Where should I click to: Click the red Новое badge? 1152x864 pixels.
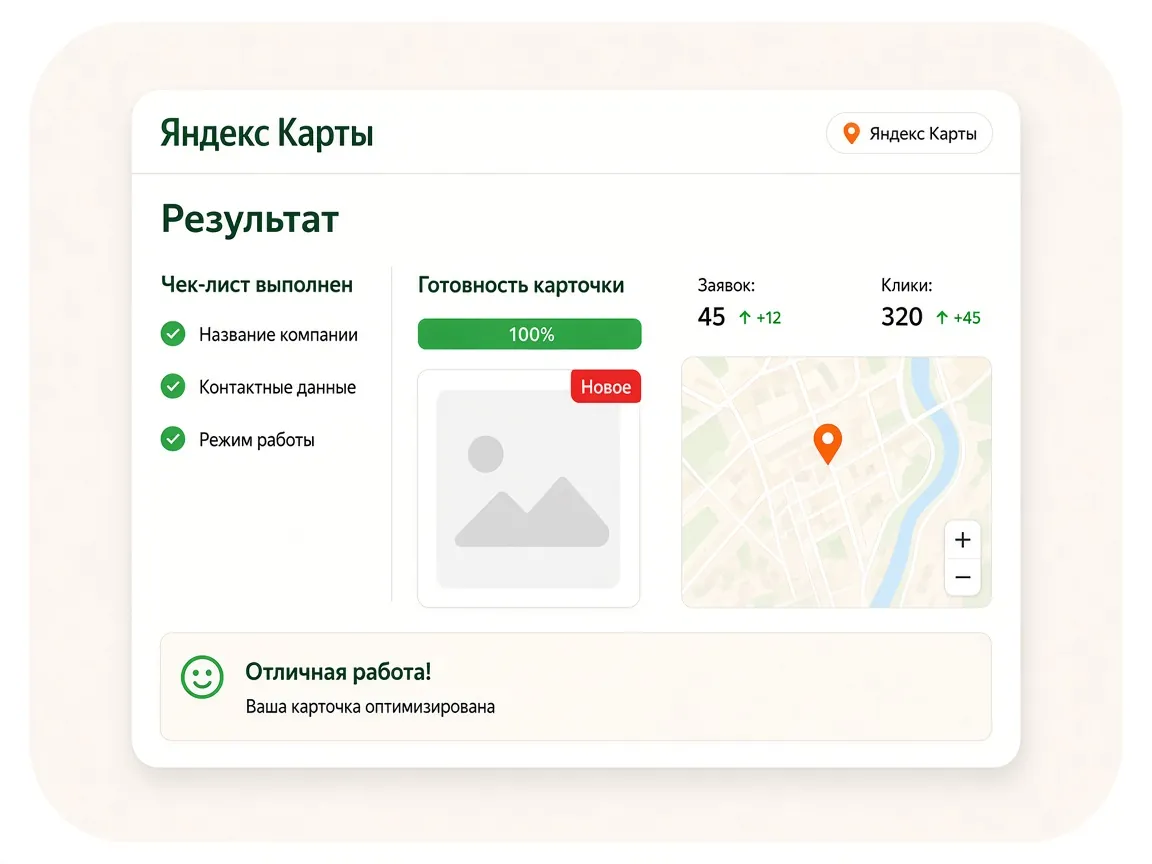click(x=606, y=386)
